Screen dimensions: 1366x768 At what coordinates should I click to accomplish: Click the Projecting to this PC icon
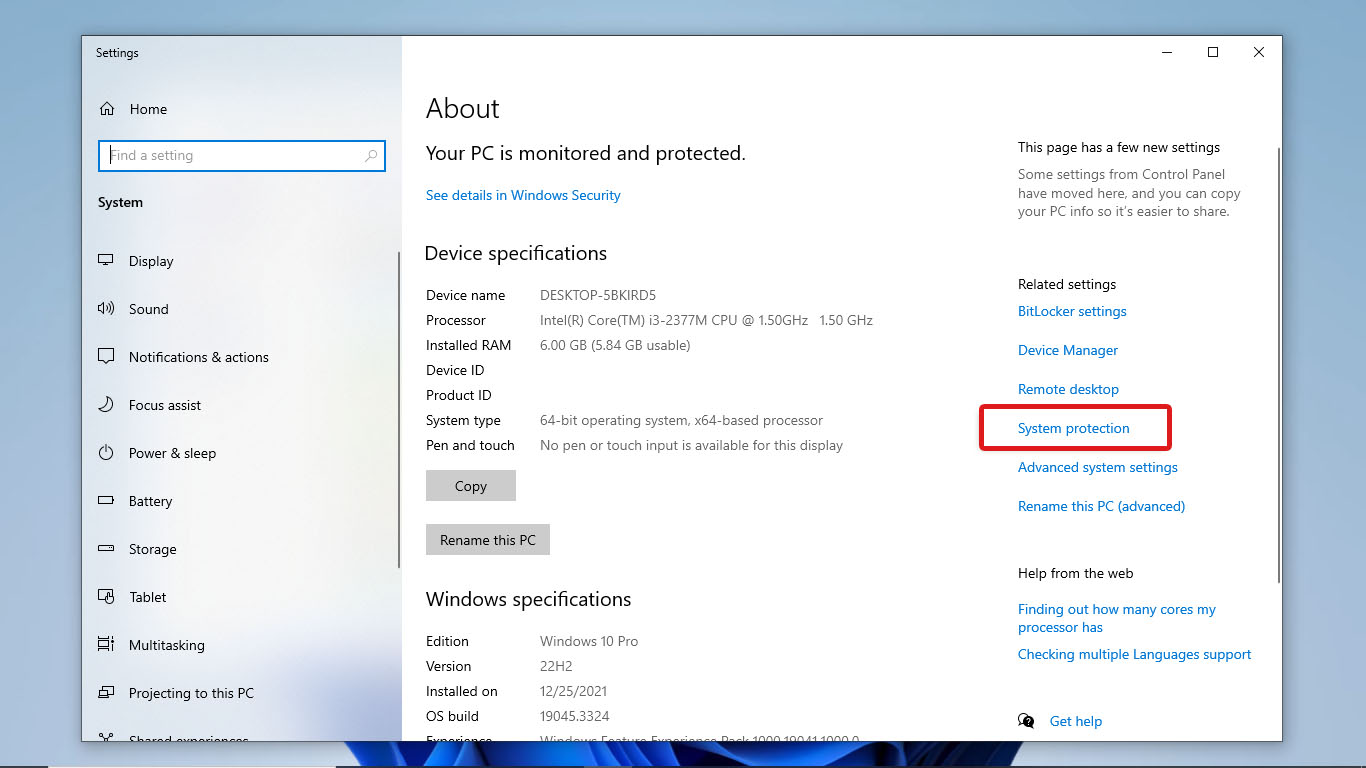pos(106,693)
